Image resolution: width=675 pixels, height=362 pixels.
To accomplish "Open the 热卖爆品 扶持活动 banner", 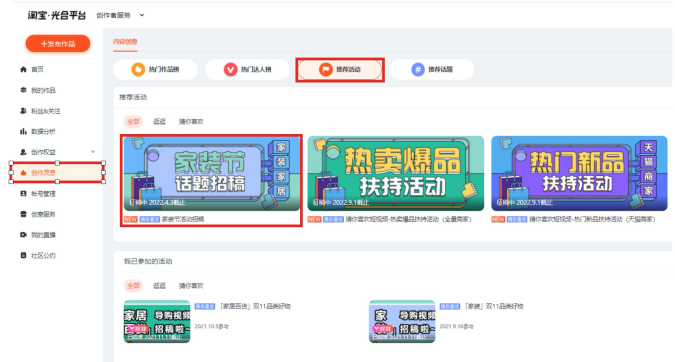I will [396, 173].
